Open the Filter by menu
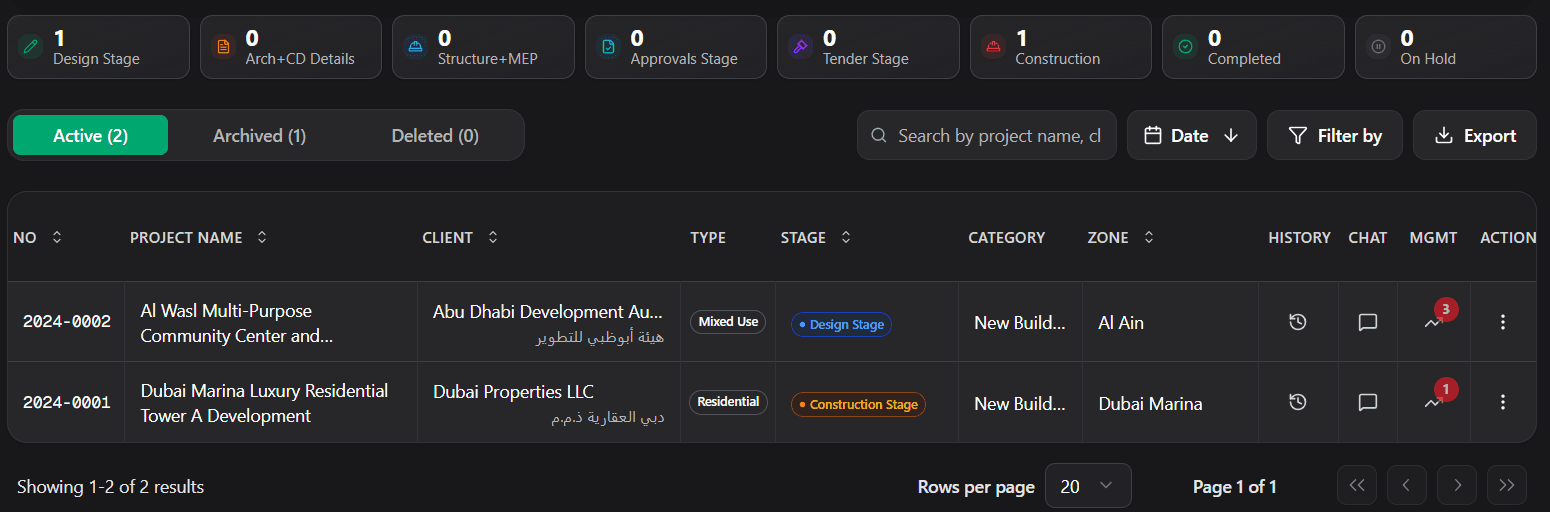 1335,135
